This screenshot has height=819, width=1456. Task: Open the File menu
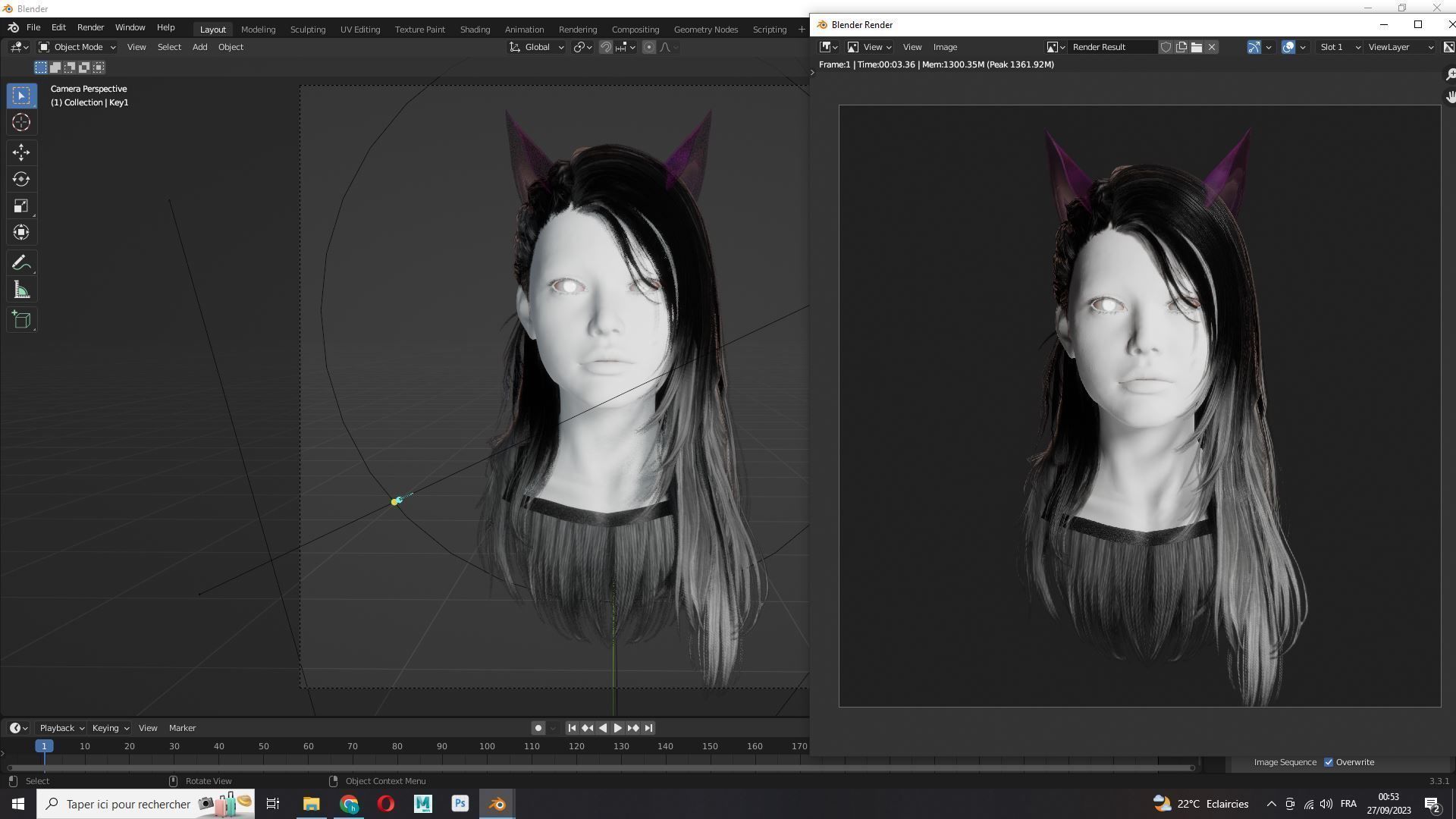tap(33, 27)
